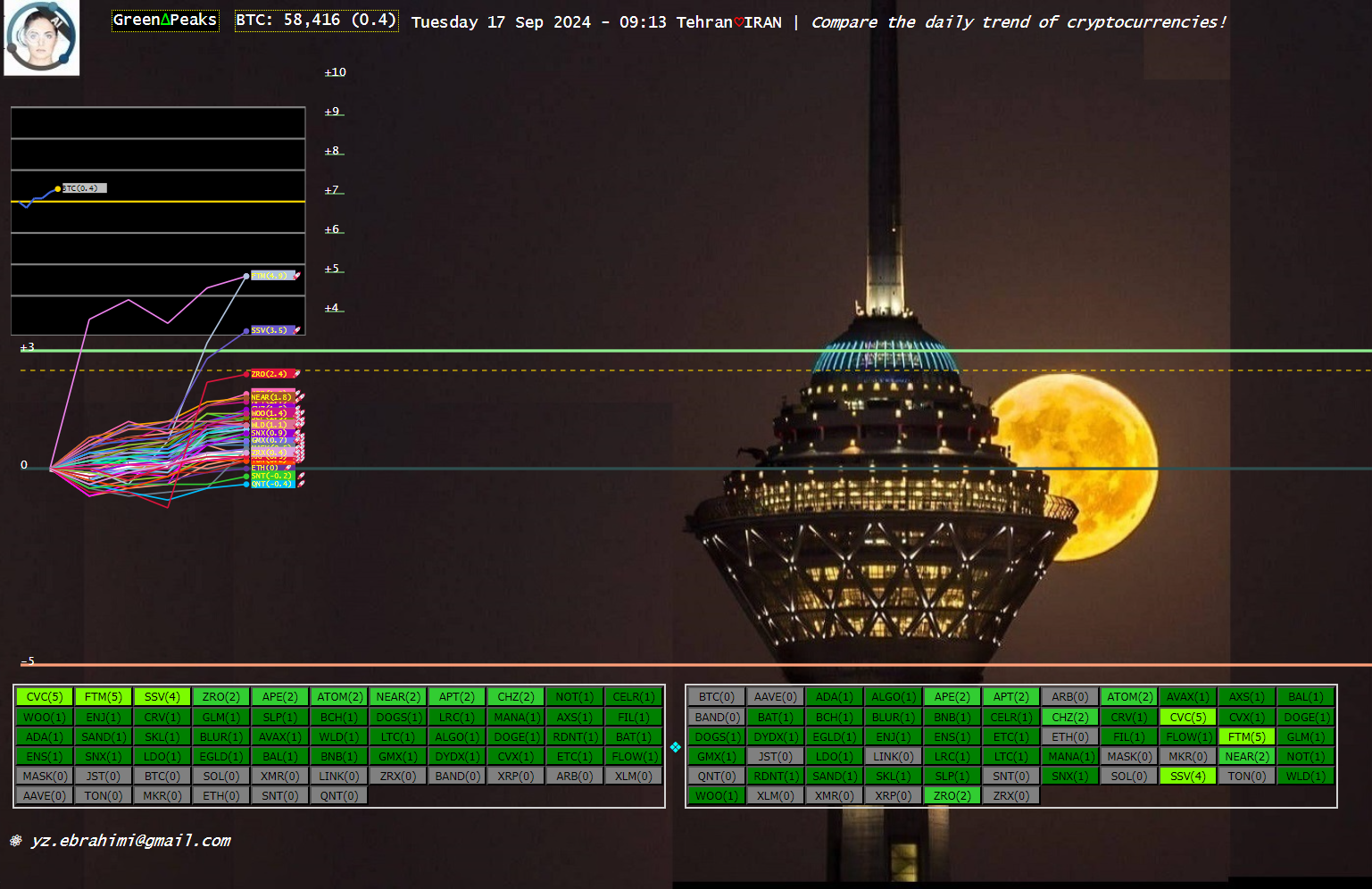The height and width of the screenshot is (889, 1372).
Task: Choose WOO(1) in the left coin panel
Action: click(45, 717)
